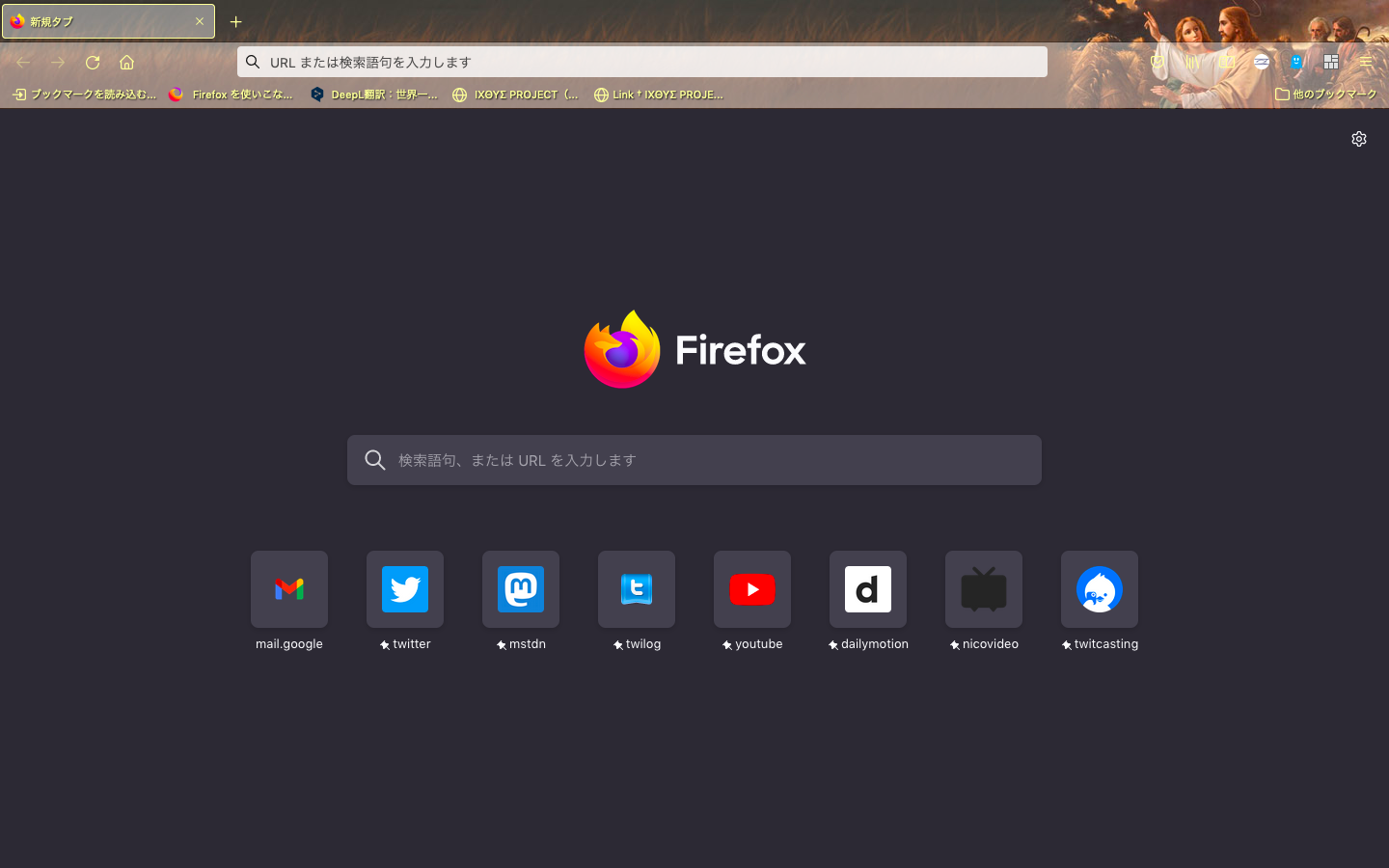Image resolution: width=1389 pixels, height=868 pixels.
Task: Open the Twitter shortcut tile
Action: tap(405, 589)
